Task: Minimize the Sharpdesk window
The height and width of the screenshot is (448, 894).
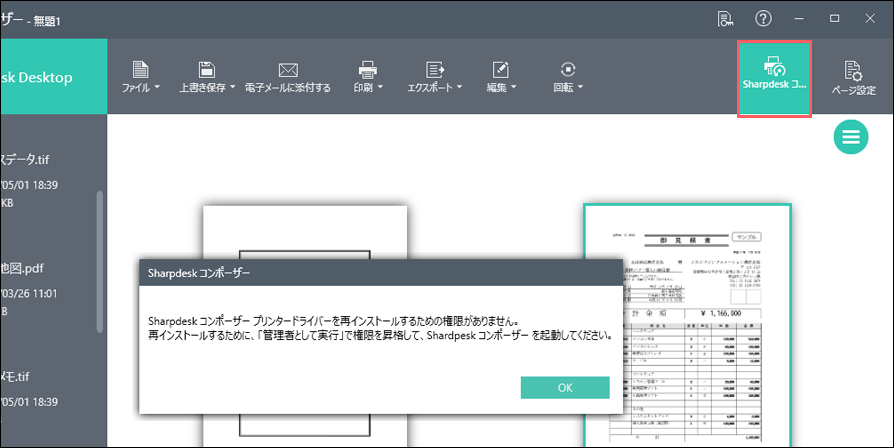Action: [x=799, y=19]
